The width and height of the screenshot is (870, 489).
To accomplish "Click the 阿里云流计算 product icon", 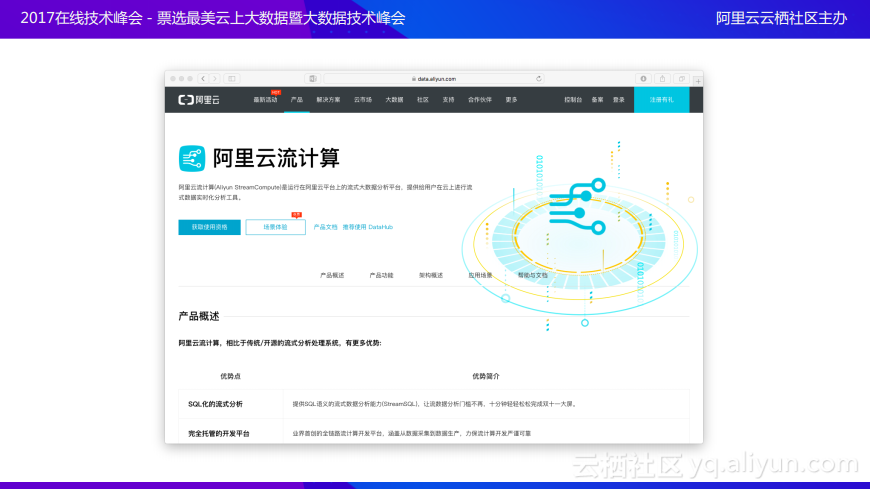I will tap(192, 158).
